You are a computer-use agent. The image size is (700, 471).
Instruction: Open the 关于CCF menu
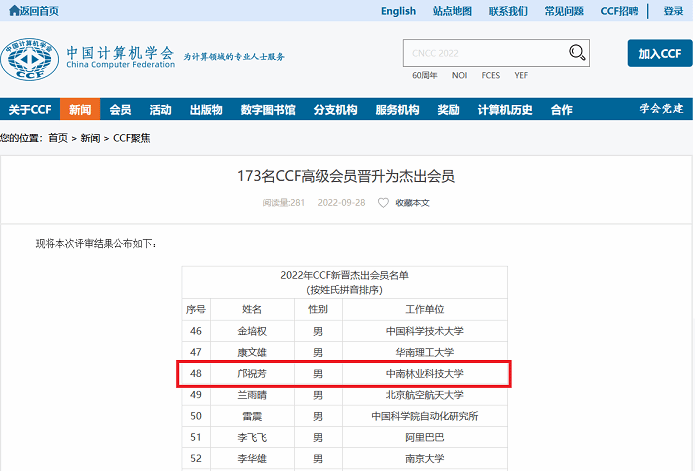pos(30,110)
